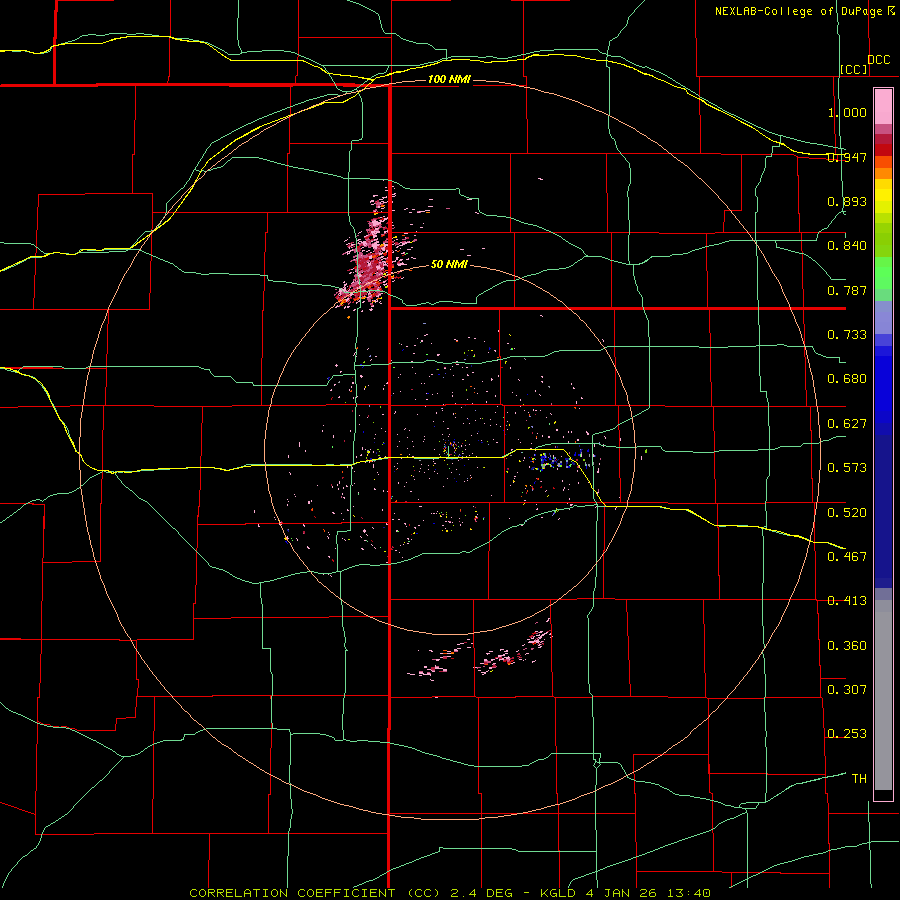Select the 0.840 color scale value

[847, 246]
